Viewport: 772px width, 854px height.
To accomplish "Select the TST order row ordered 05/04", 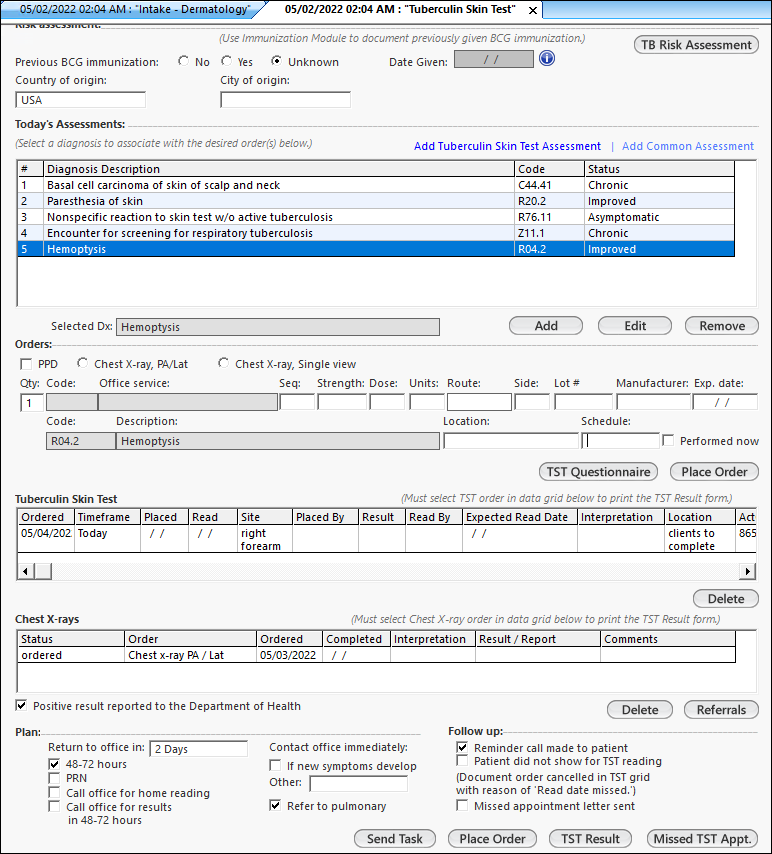I will tap(387, 539).
